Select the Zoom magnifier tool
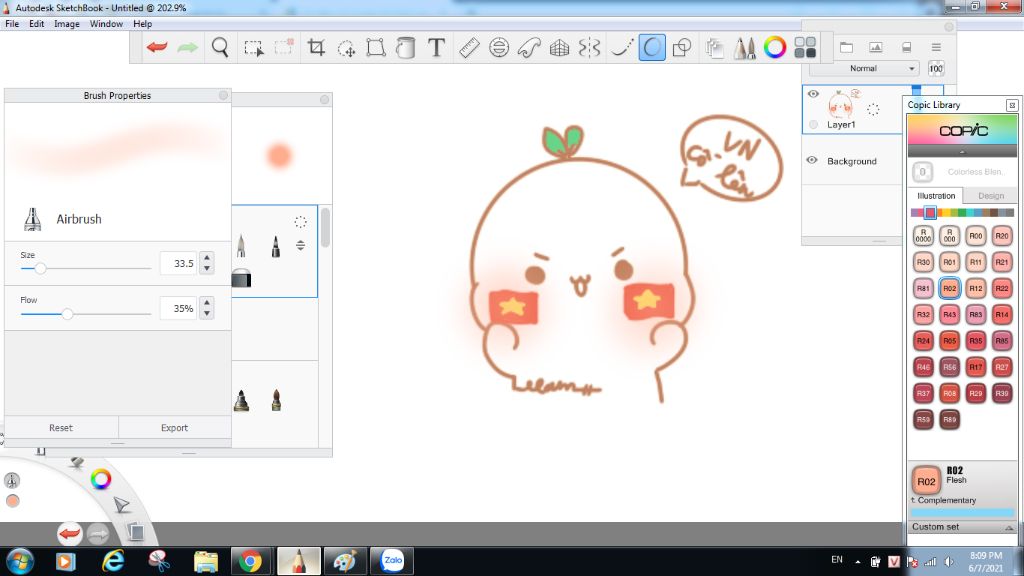The height and width of the screenshot is (576, 1024). [x=220, y=47]
